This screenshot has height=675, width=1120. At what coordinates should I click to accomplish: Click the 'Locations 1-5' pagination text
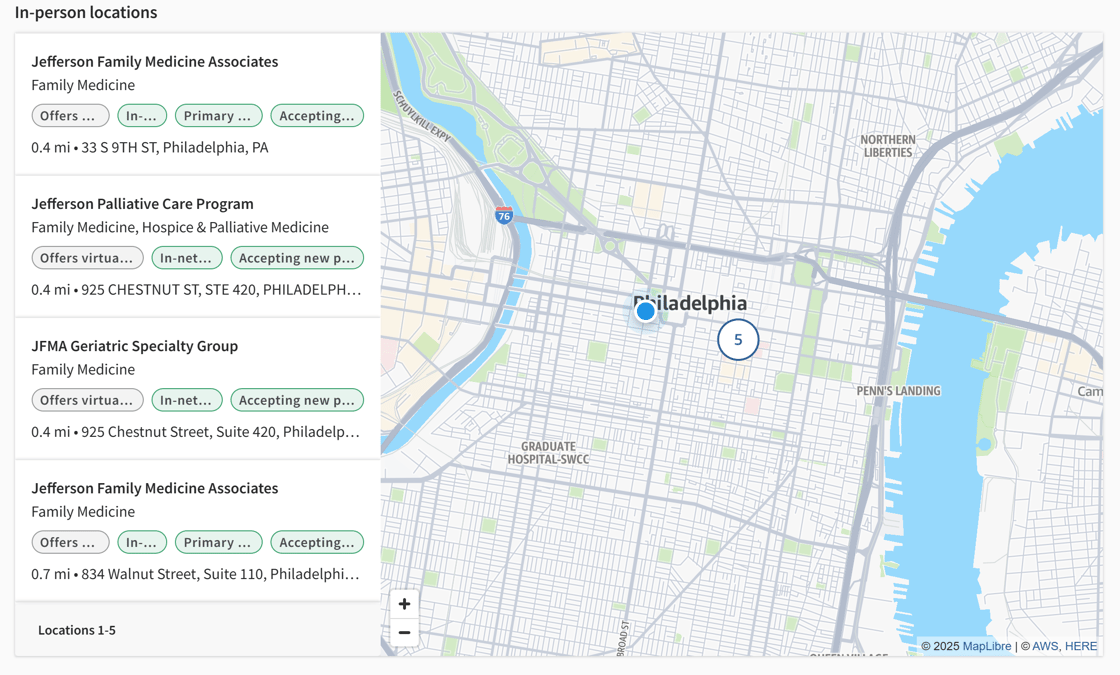[x=76, y=630]
